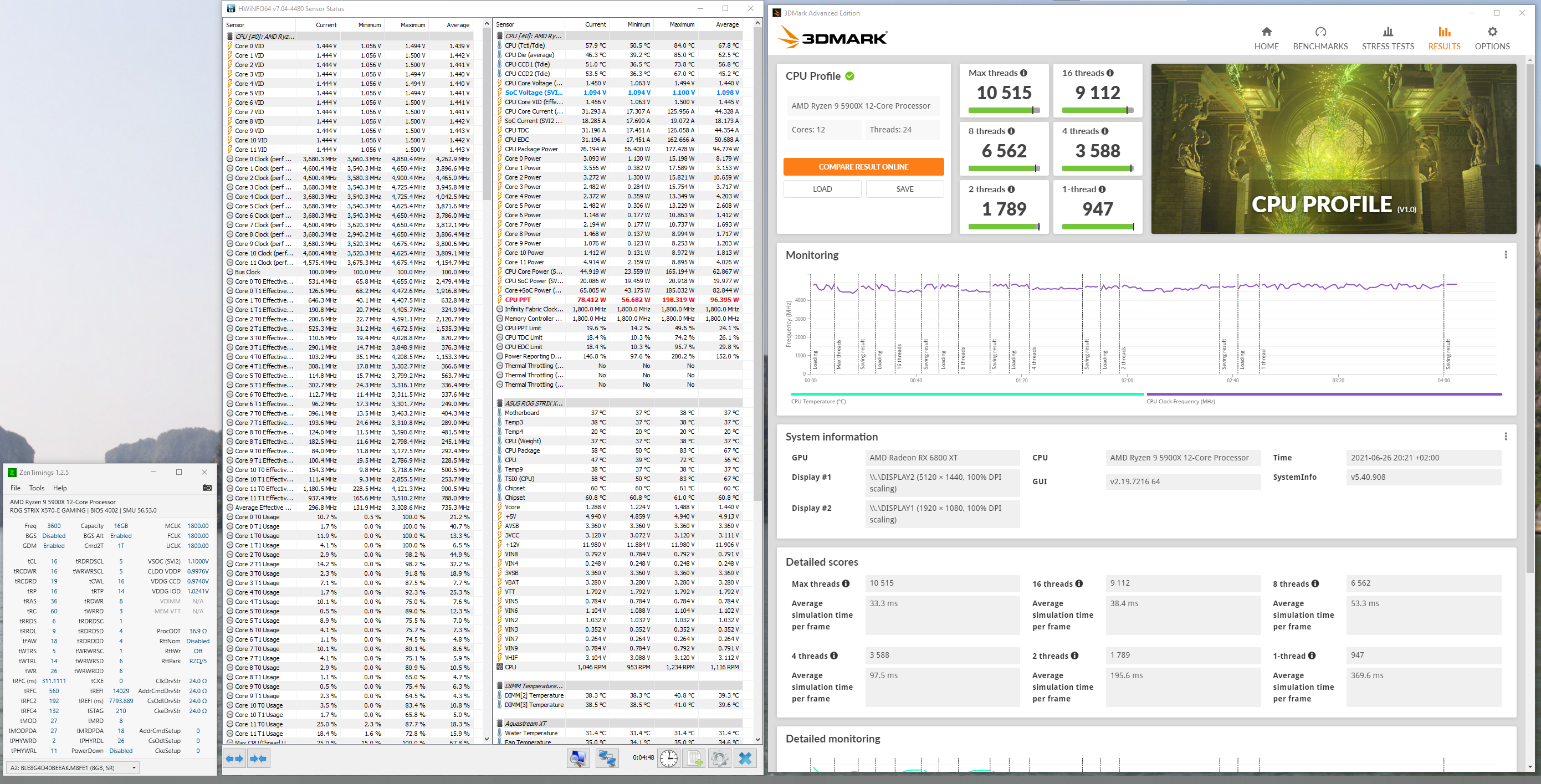Take screenshot with ZenTimings camera icon
Screen dimensions: 1541x784
coord(207,488)
